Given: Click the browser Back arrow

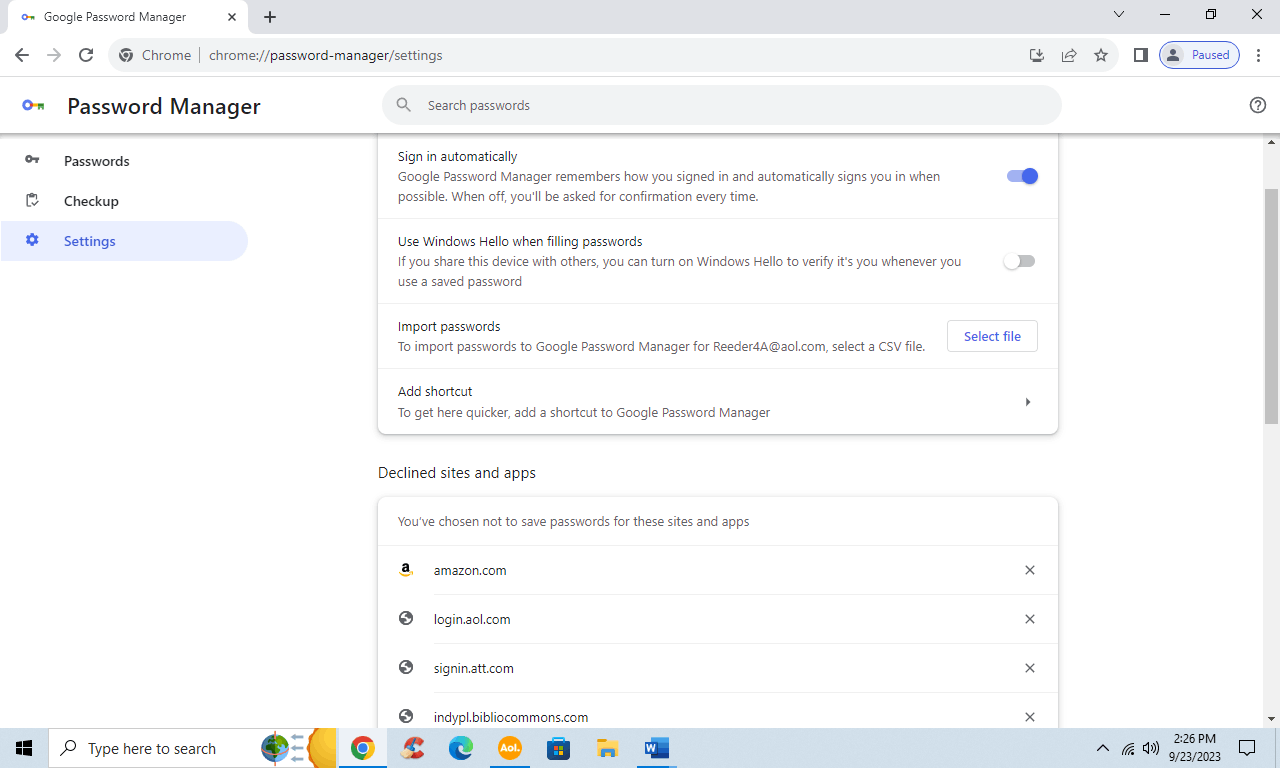Looking at the screenshot, I should [22, 55].
